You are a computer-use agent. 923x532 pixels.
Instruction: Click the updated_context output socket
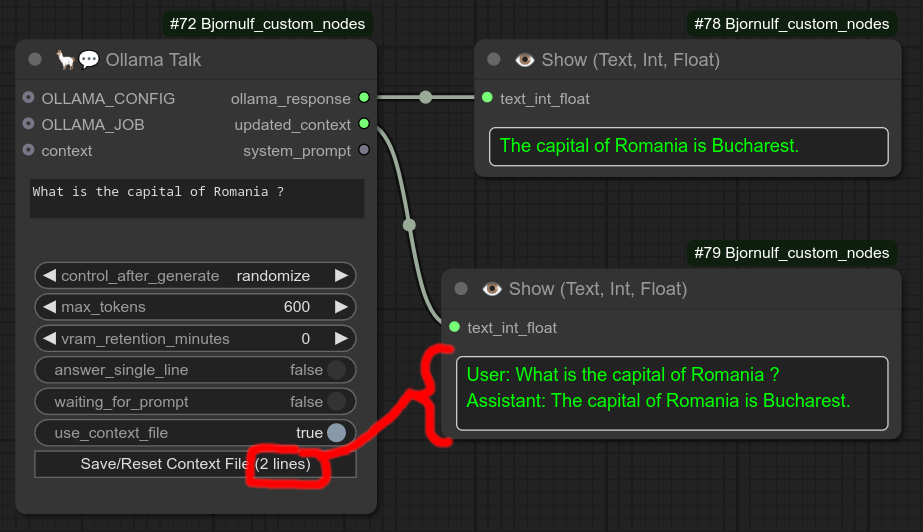point(364,124)
